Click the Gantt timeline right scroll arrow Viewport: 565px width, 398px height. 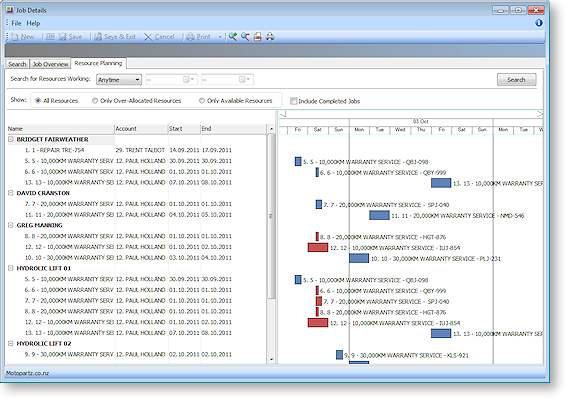[x=540, y=115]
